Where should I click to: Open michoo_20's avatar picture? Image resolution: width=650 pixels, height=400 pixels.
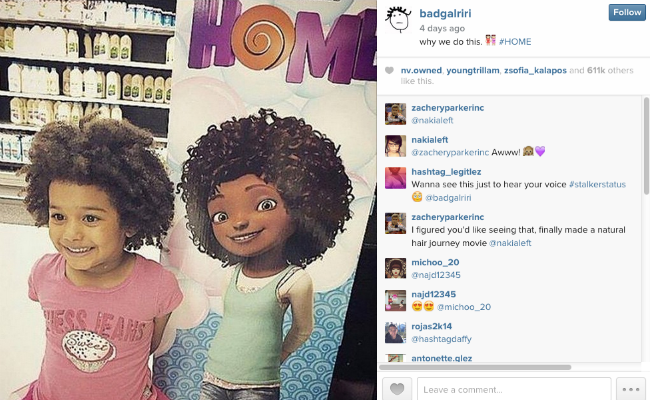pyautogui.click(x=395, y=268)
